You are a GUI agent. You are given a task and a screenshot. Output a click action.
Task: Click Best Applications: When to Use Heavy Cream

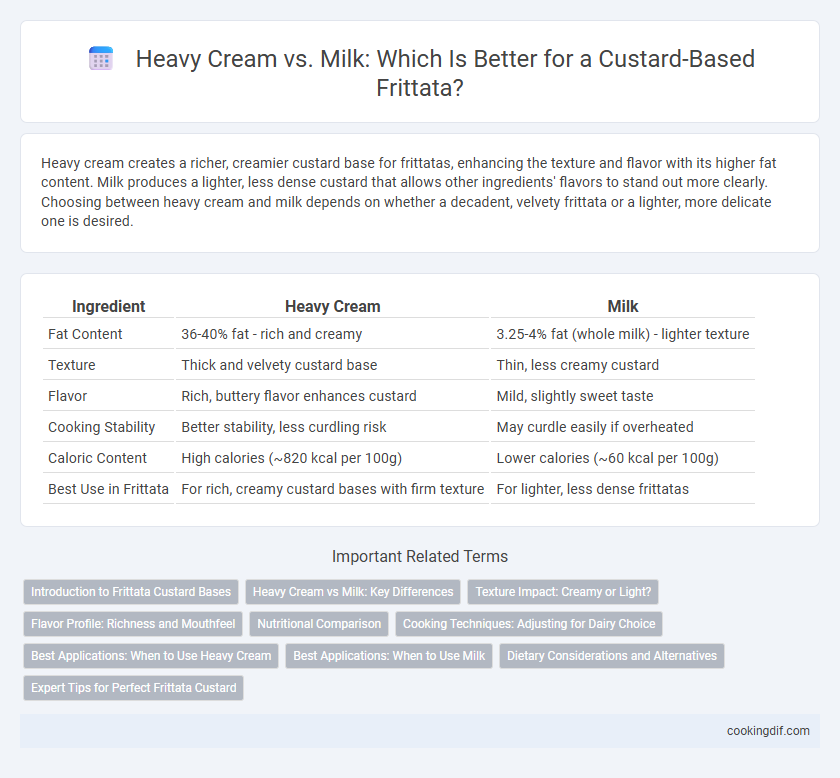[151, 656]
